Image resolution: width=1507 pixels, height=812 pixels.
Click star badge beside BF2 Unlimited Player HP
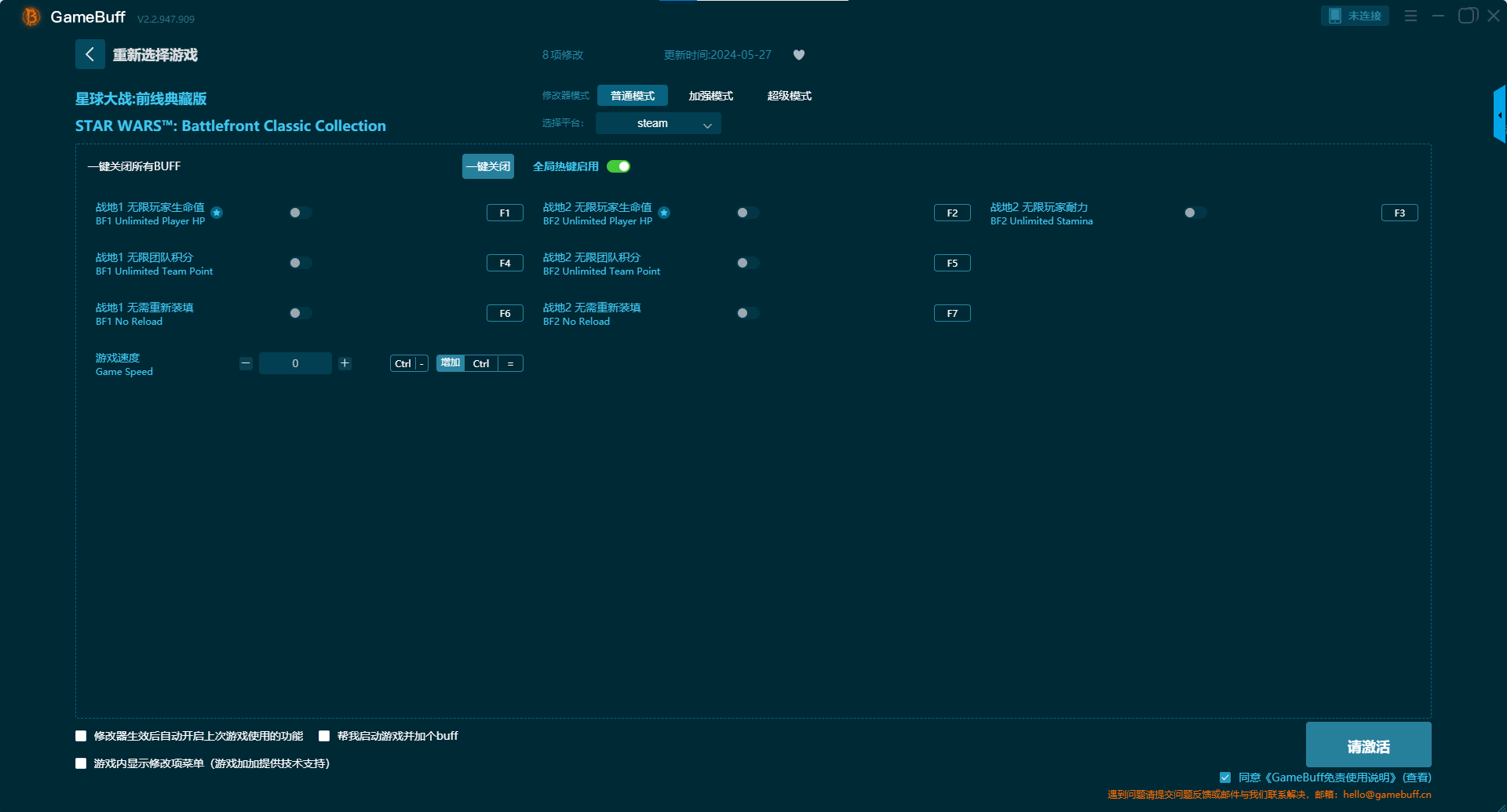point(664,213)
